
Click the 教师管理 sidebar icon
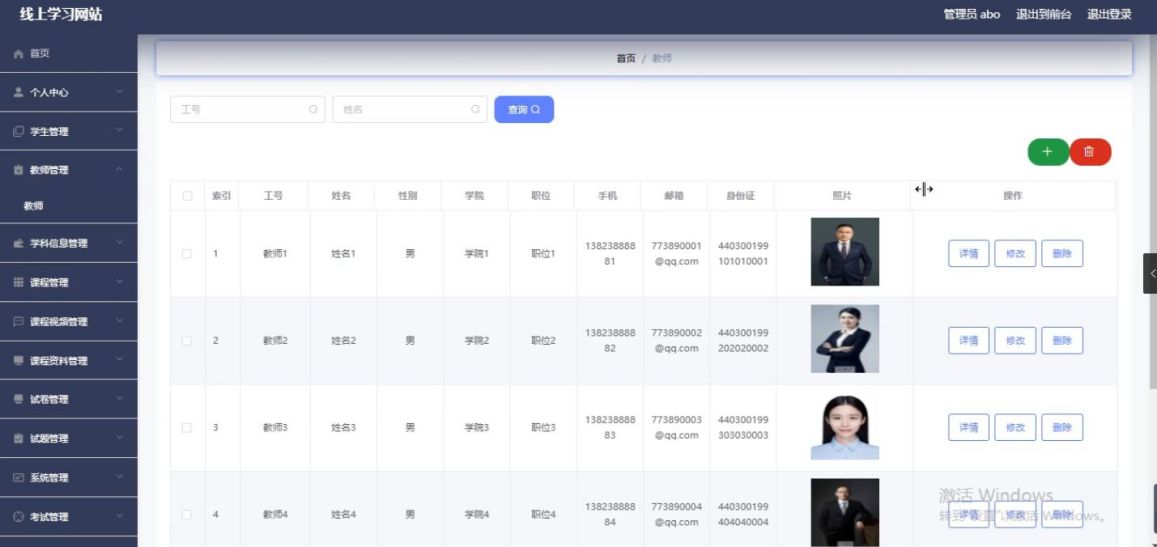click(18, 170)
